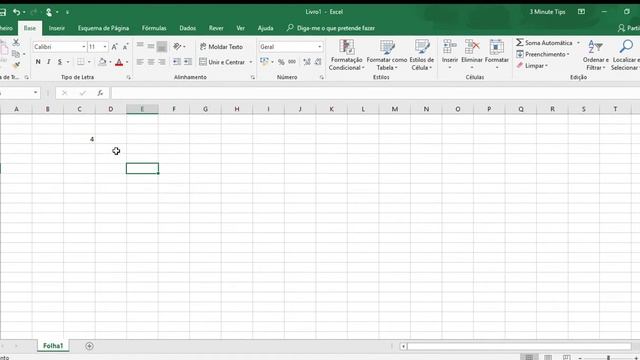This screenshot has width=640, height=360.
Task: Click the Copy icon
Action: (x=16, y=53)
